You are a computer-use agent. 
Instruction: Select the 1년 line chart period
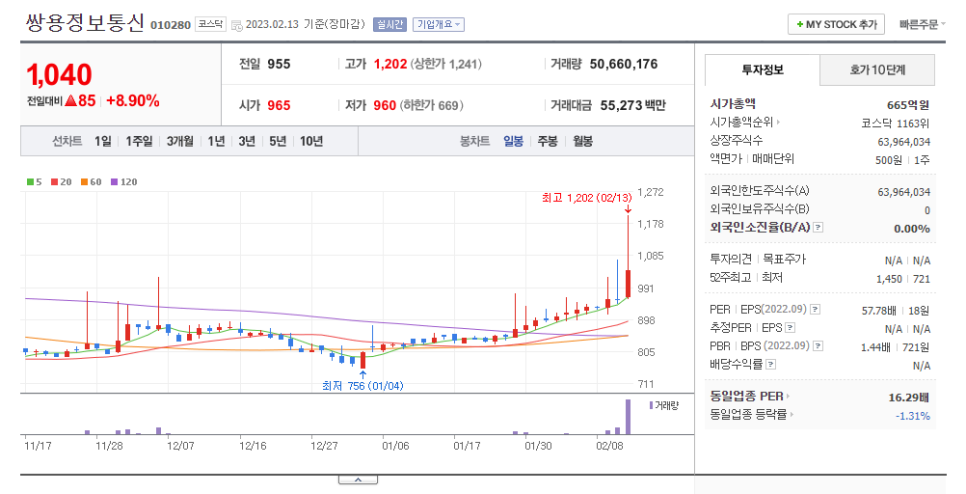(x=216, y=141)
